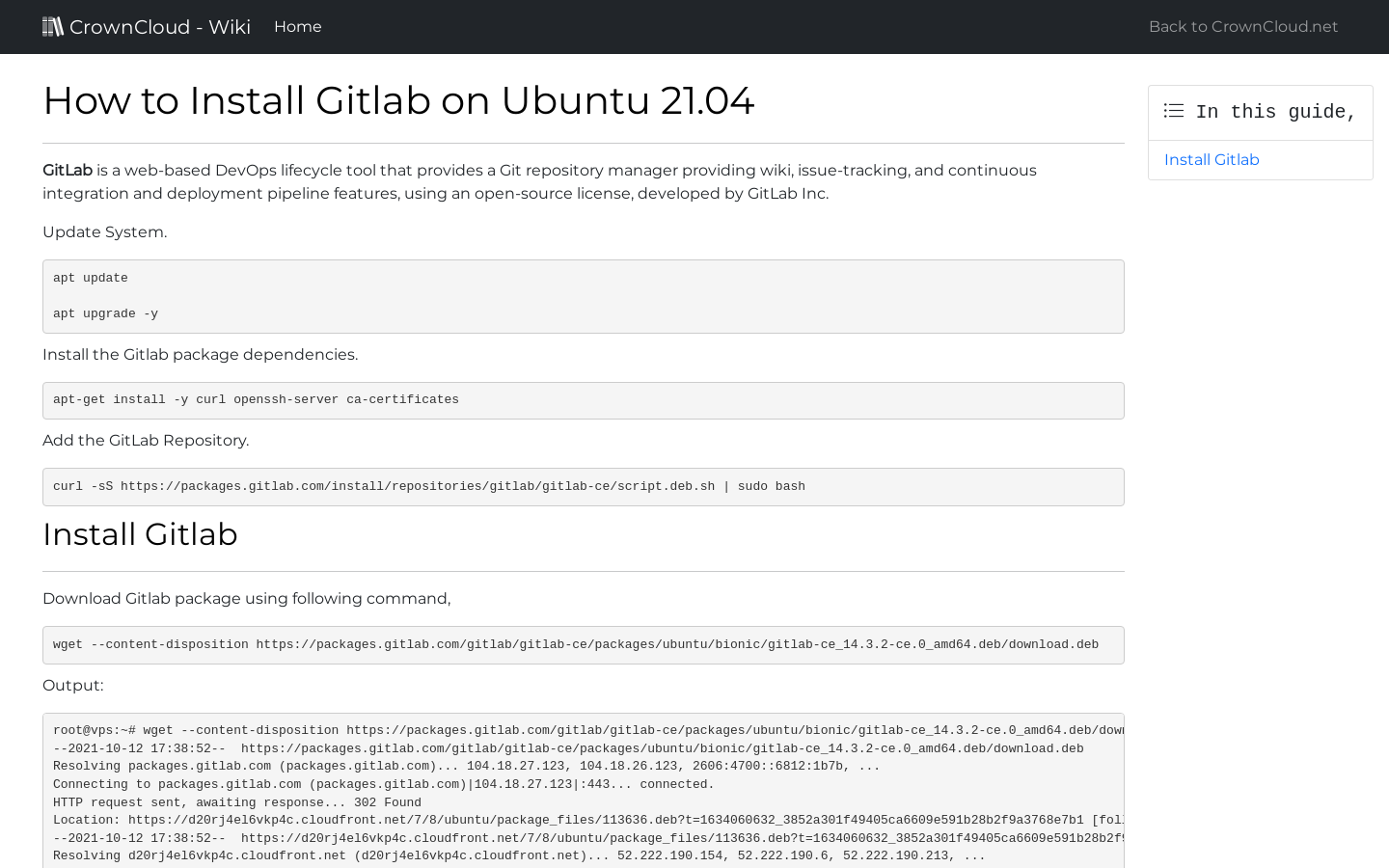Click the page title 'How to Install Gitlab'

[398, 100]
